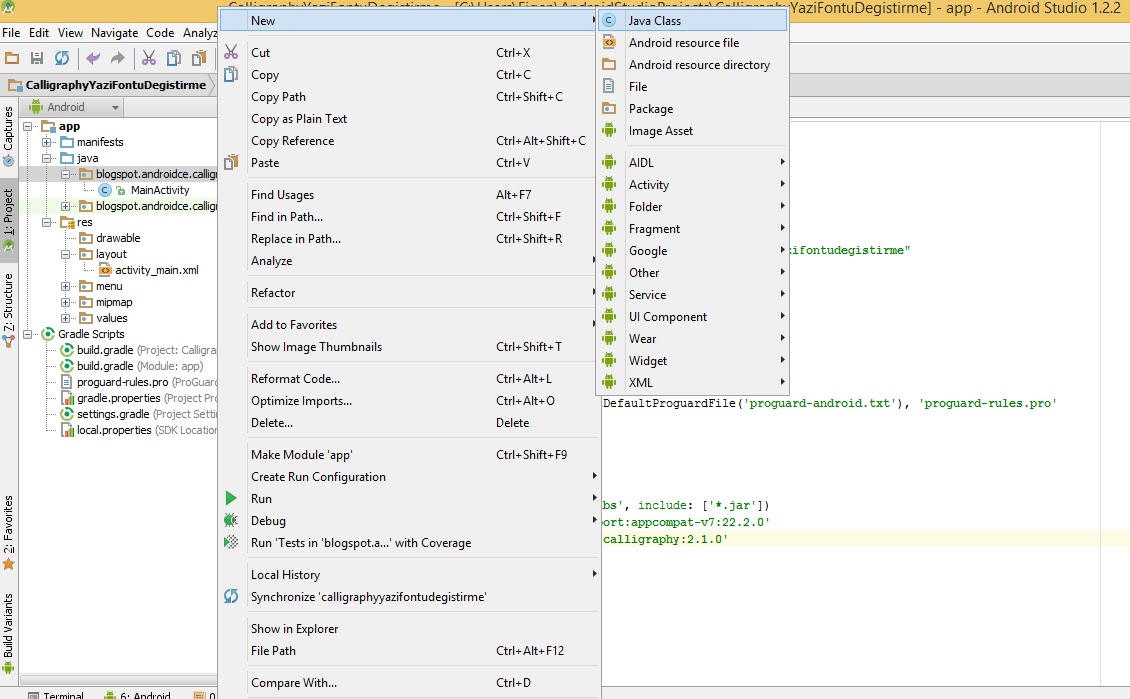The image size is (1130, 699).
Task: Expand the menu folder
Action: (x=66, y=286)
